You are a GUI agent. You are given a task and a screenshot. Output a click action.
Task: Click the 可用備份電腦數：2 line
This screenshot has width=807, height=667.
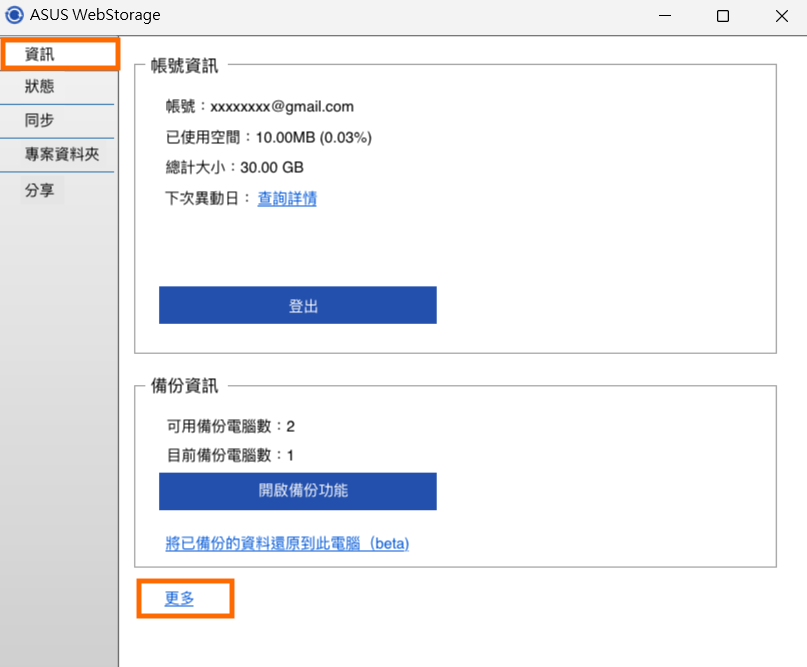(231, 426)
